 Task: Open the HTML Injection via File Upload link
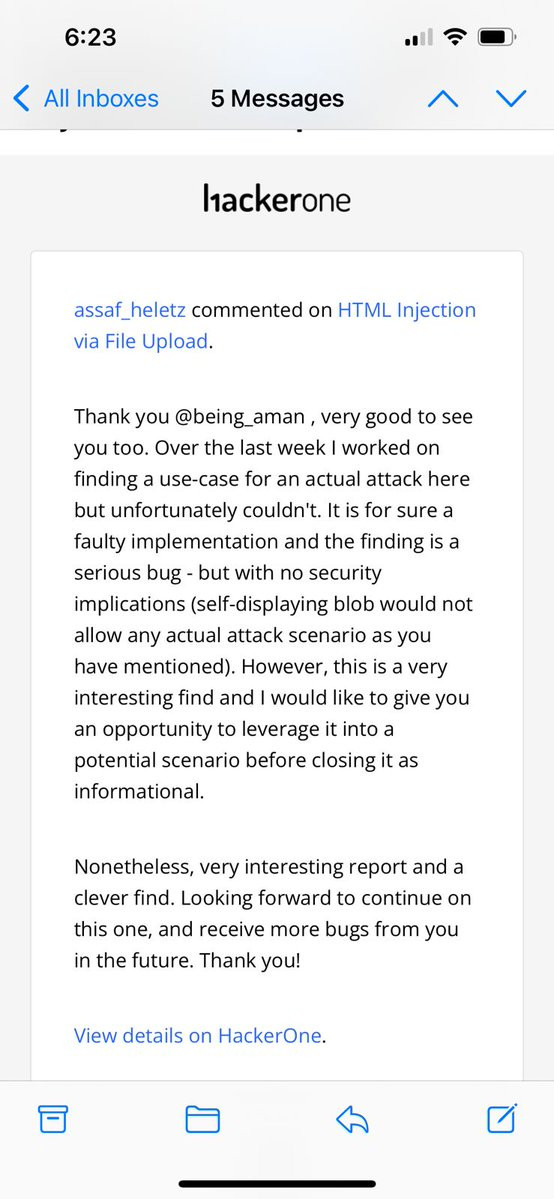275,326
